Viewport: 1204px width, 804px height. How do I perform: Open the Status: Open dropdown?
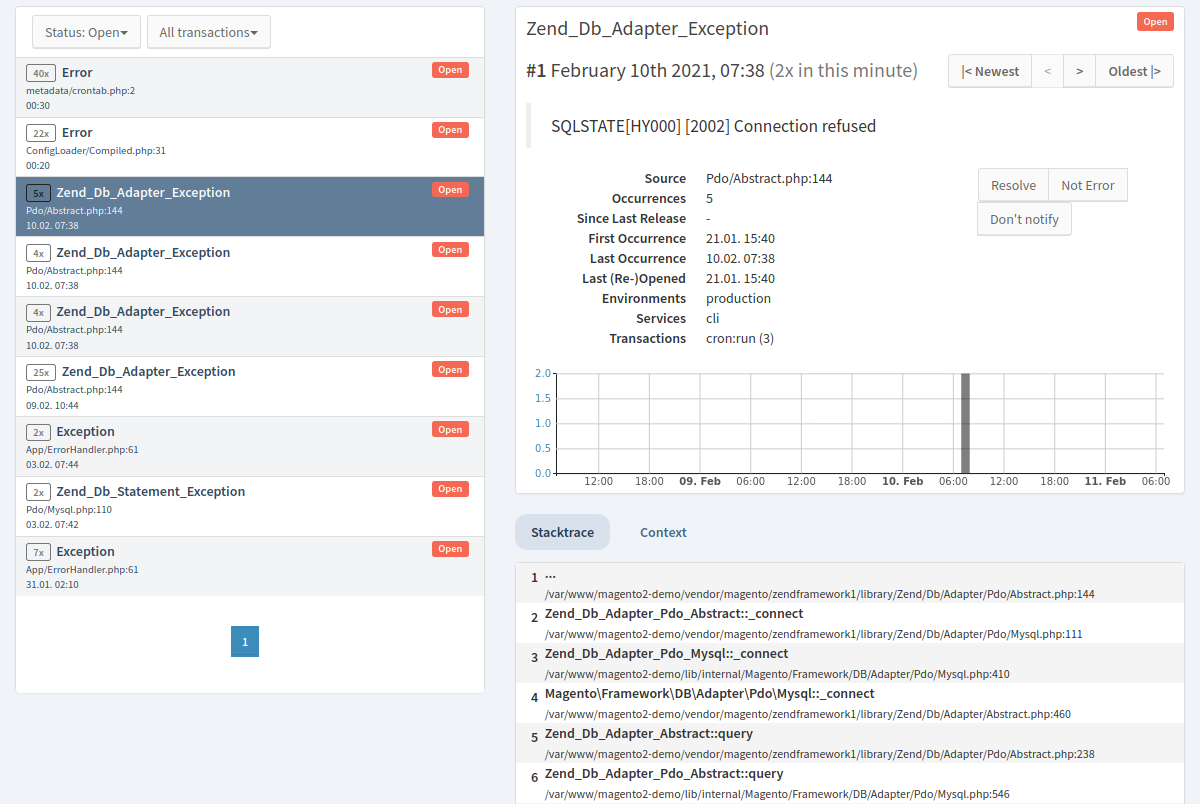click(x=86, y=32)
